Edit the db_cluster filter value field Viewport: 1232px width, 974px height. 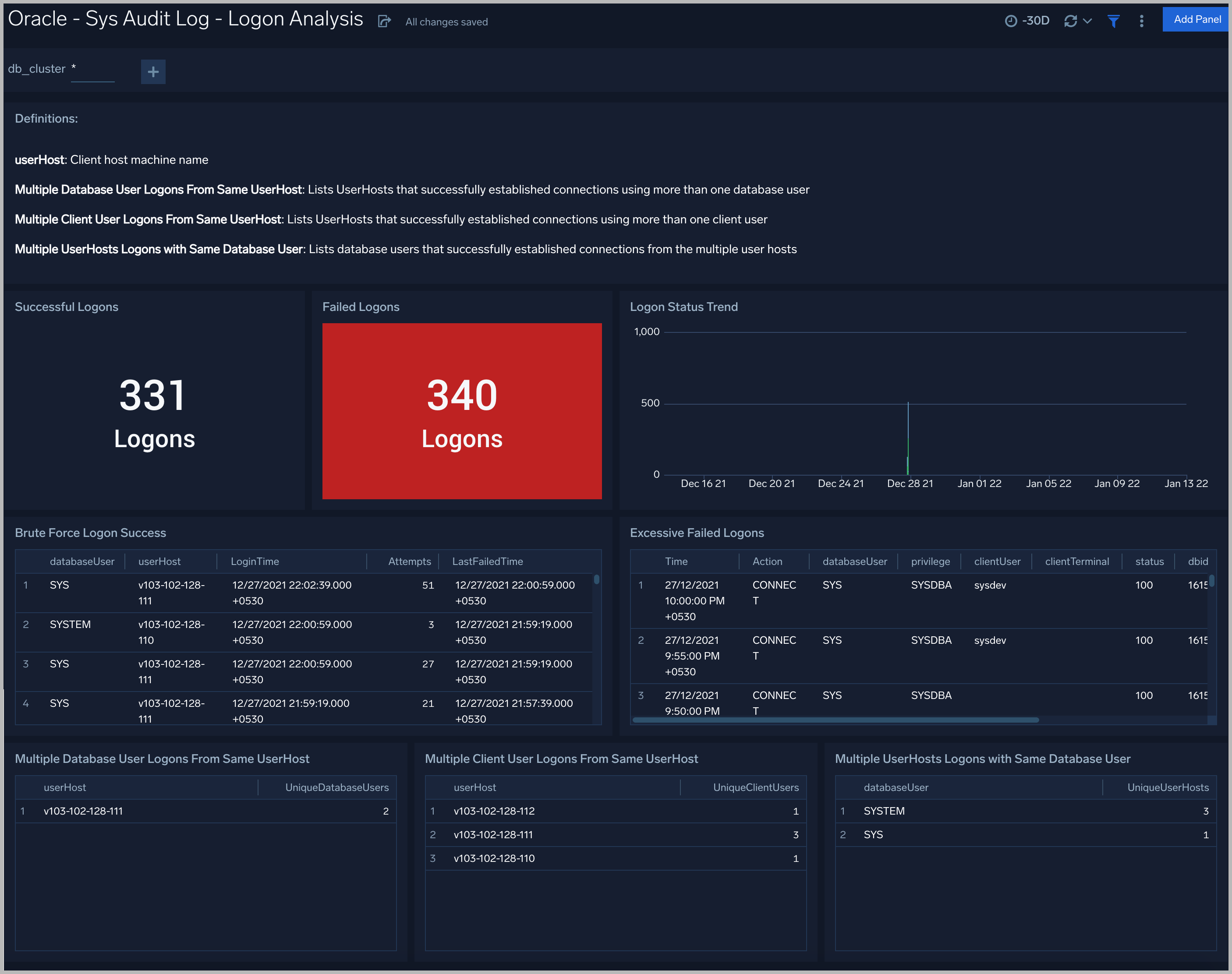(93, 68)
